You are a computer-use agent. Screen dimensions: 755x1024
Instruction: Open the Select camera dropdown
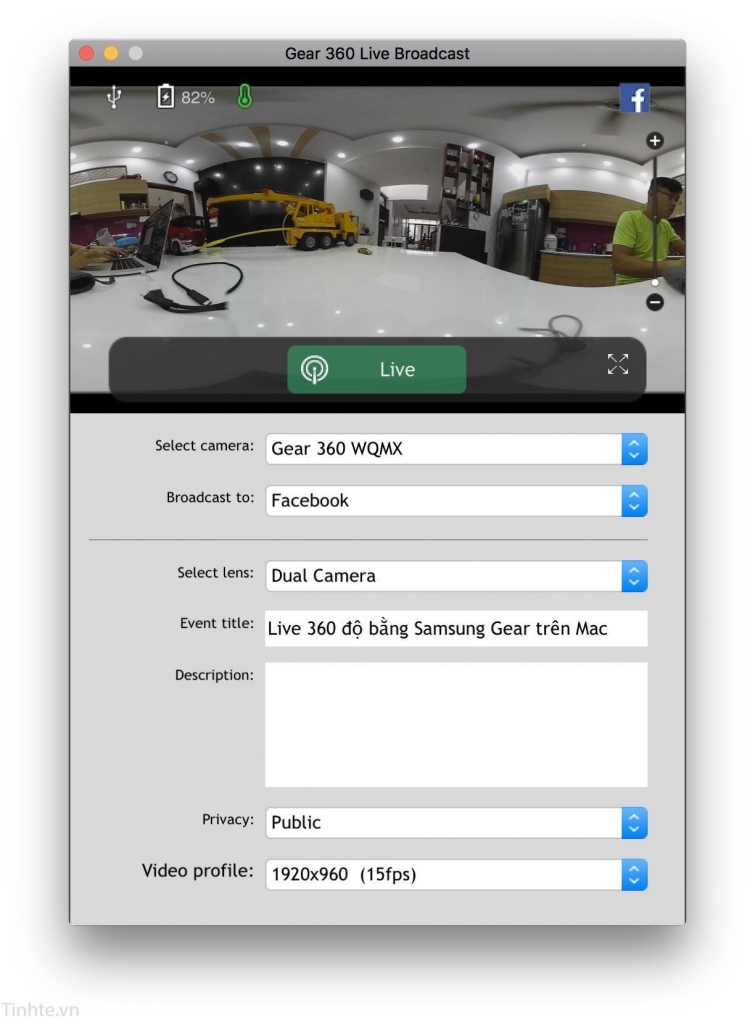tap(456, 449)
